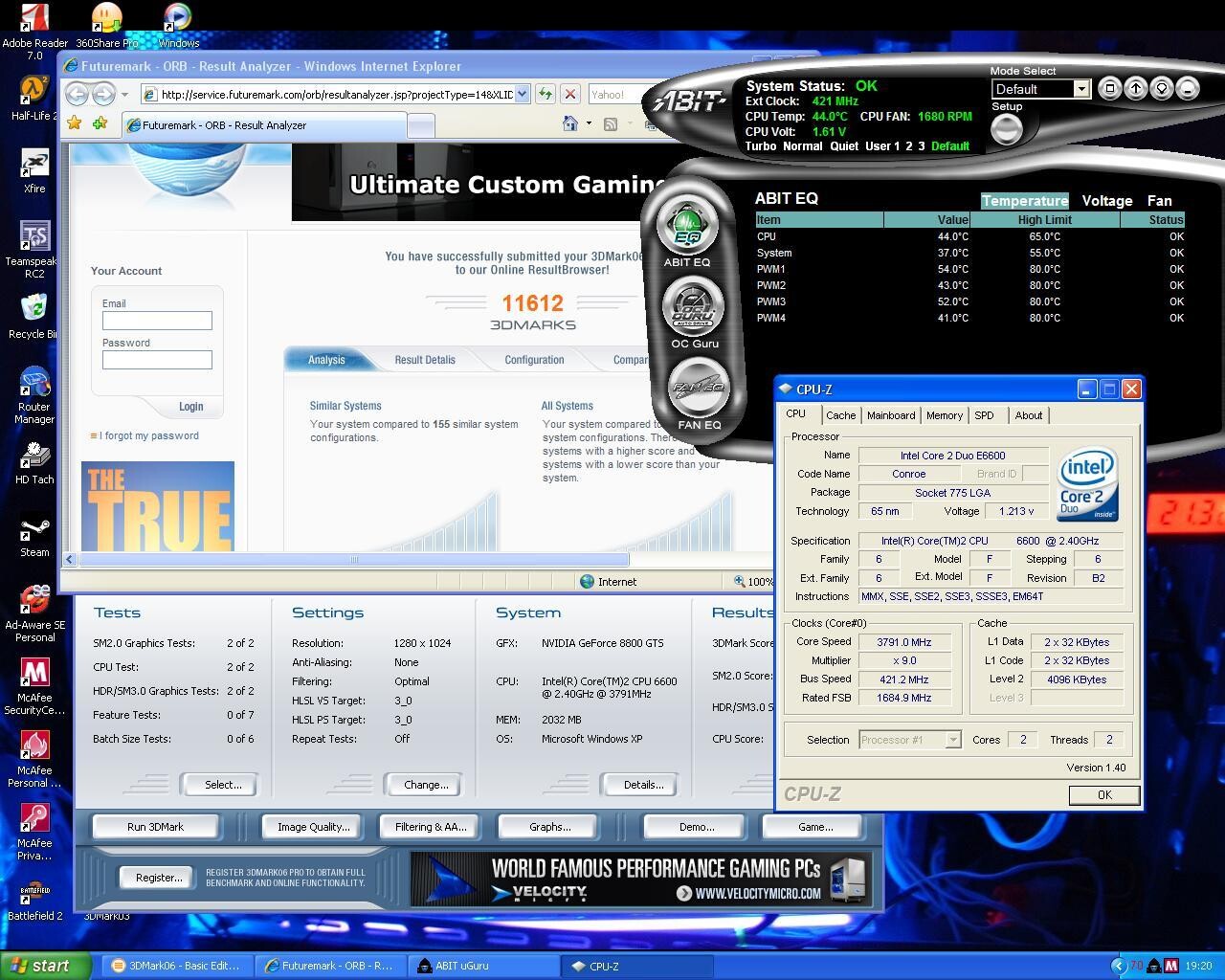This screenshot has width=1225, height=980.
Task: Open the IE zoom level 100% control
Action: pos(754,582)
